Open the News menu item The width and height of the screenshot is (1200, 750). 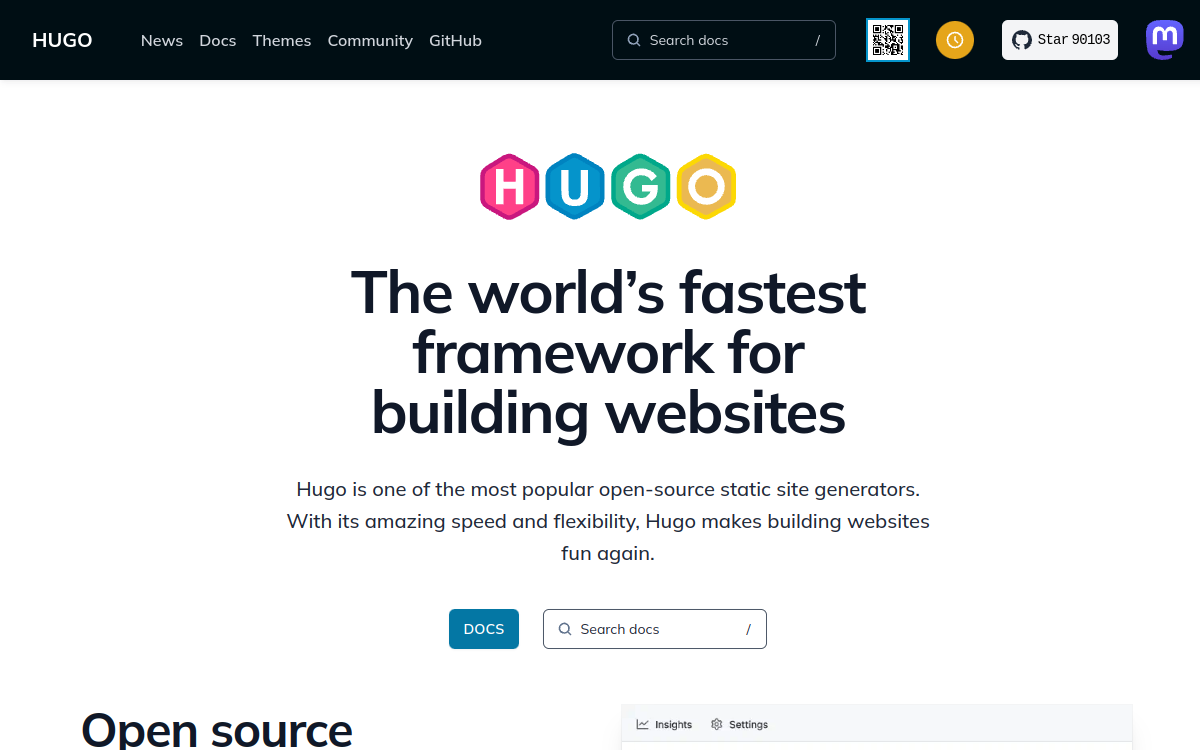click(x=162, y=40)
